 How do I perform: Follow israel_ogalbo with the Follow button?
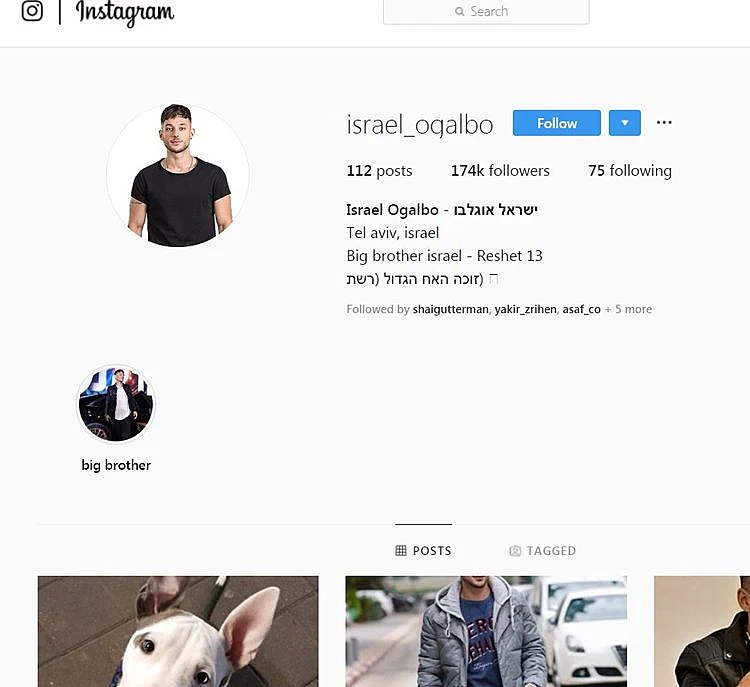point(557,123)
